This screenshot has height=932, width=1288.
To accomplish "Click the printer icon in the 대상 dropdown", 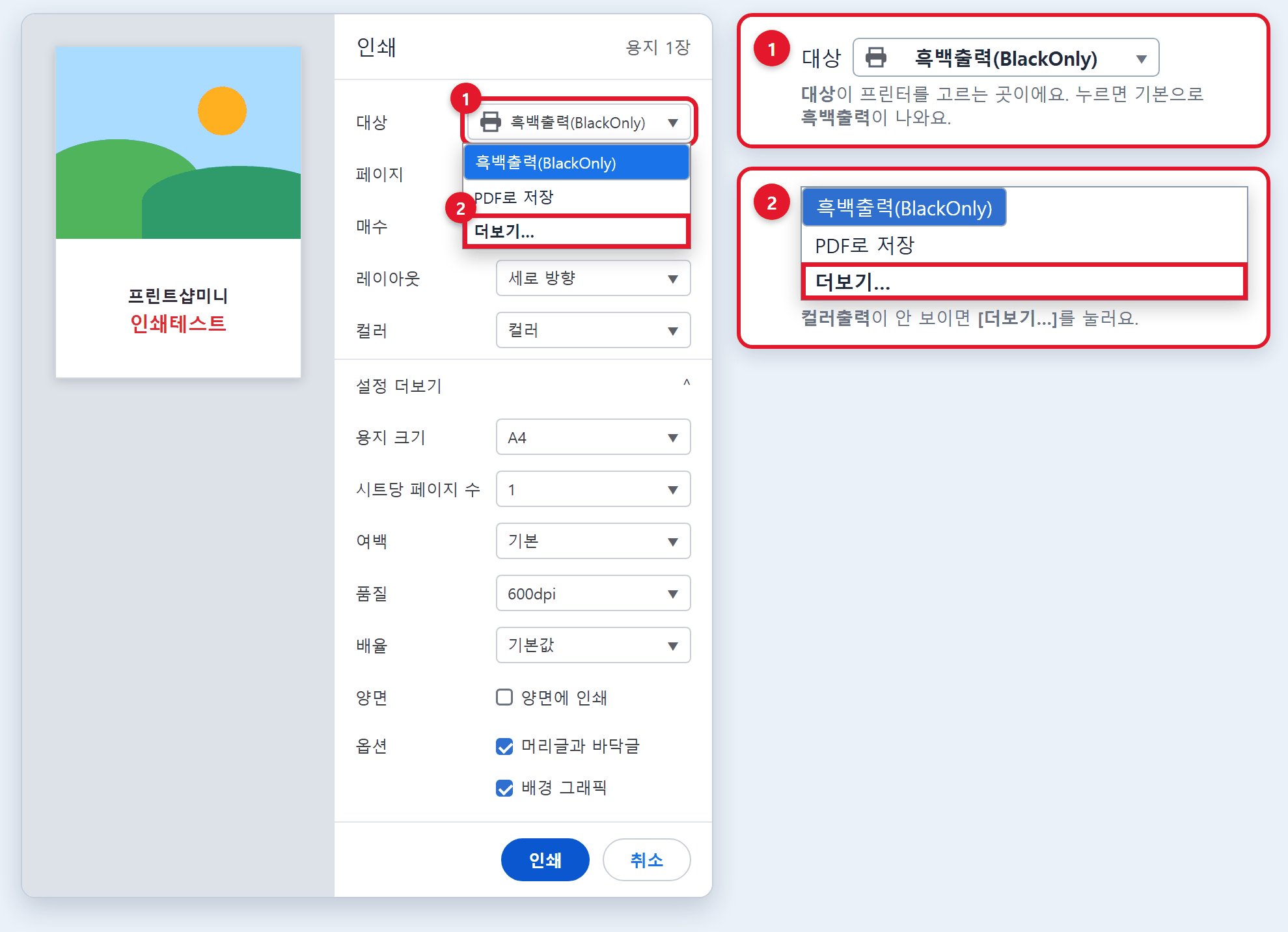I will (490, 122).
